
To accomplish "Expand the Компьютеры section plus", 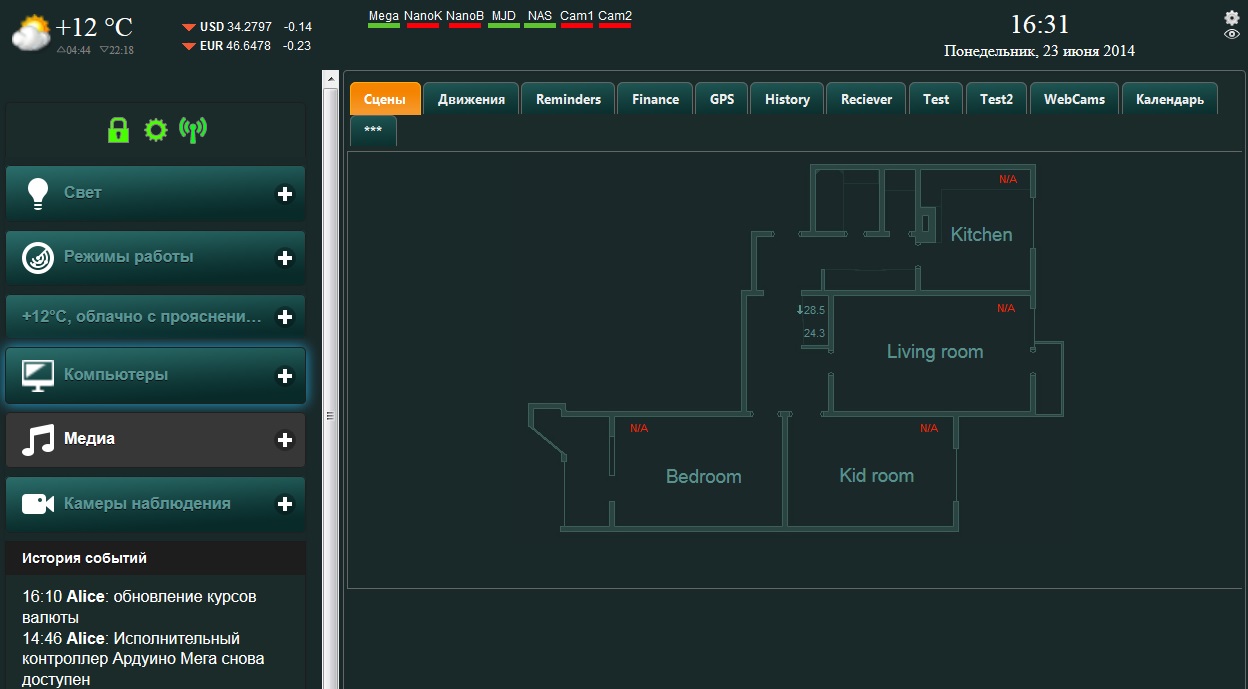I will click(x=285, y=376).
